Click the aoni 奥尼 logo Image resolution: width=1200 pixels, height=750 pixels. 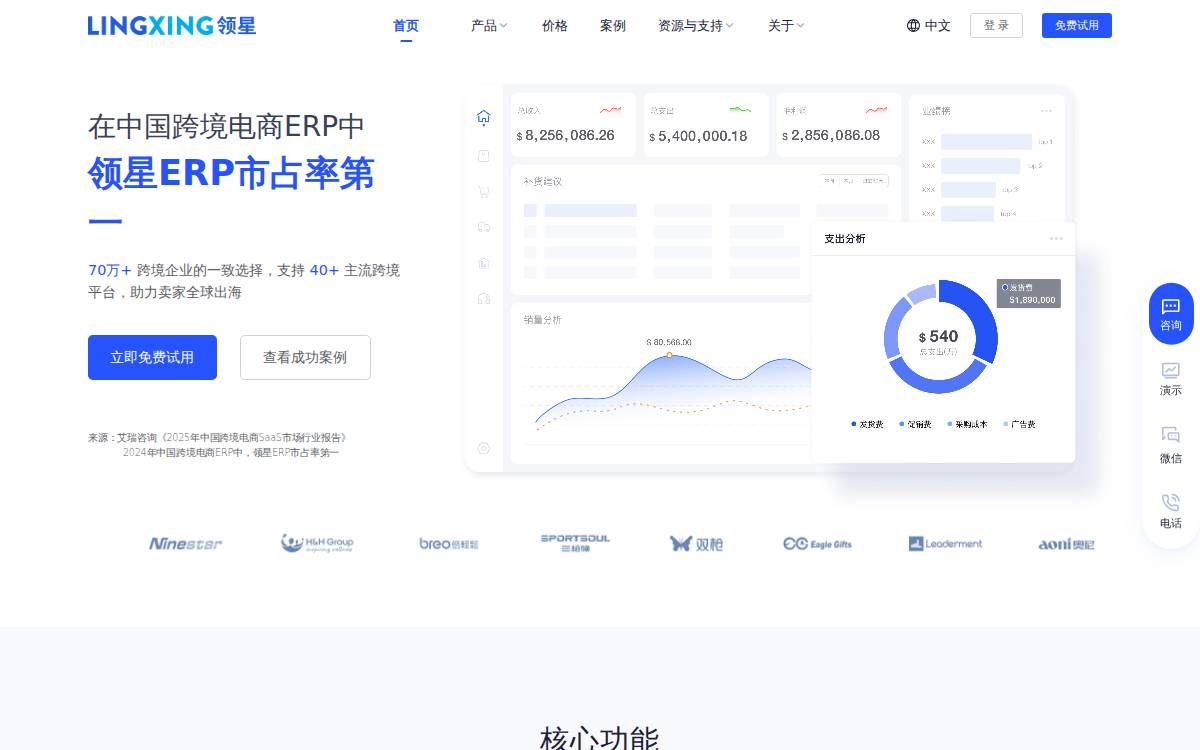pyautogui.click(x=1067, y=544)
